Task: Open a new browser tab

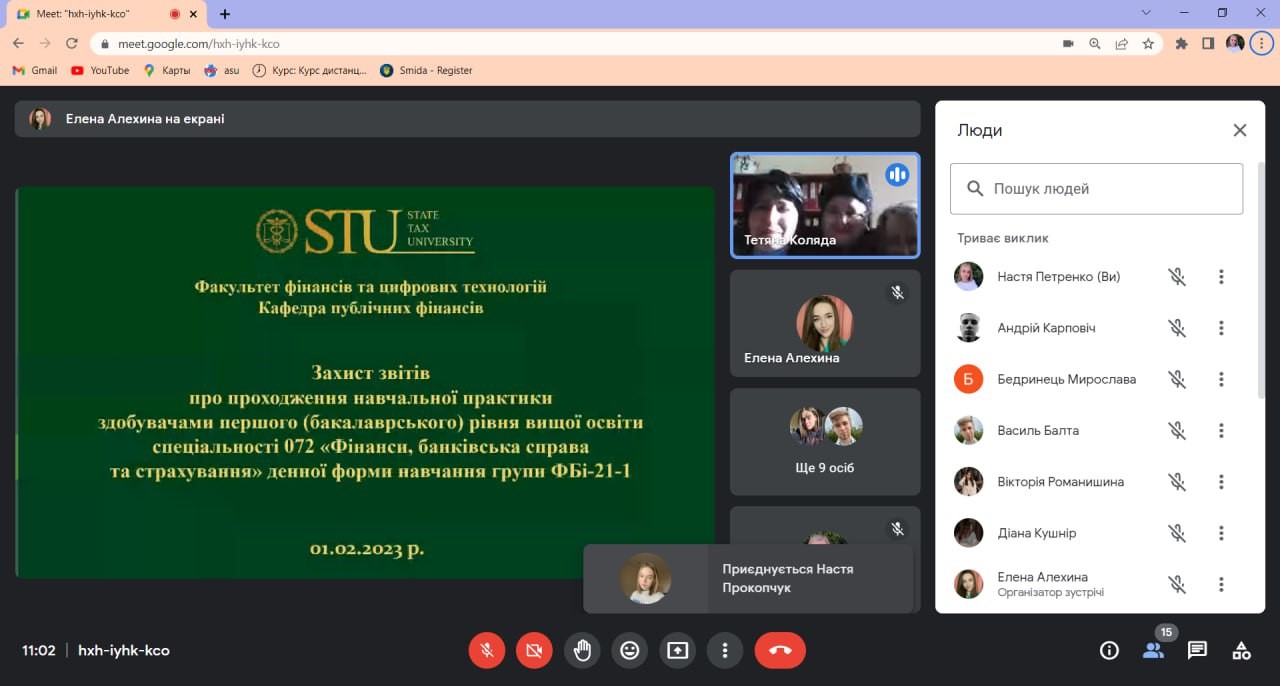Action: coord(225,14)
